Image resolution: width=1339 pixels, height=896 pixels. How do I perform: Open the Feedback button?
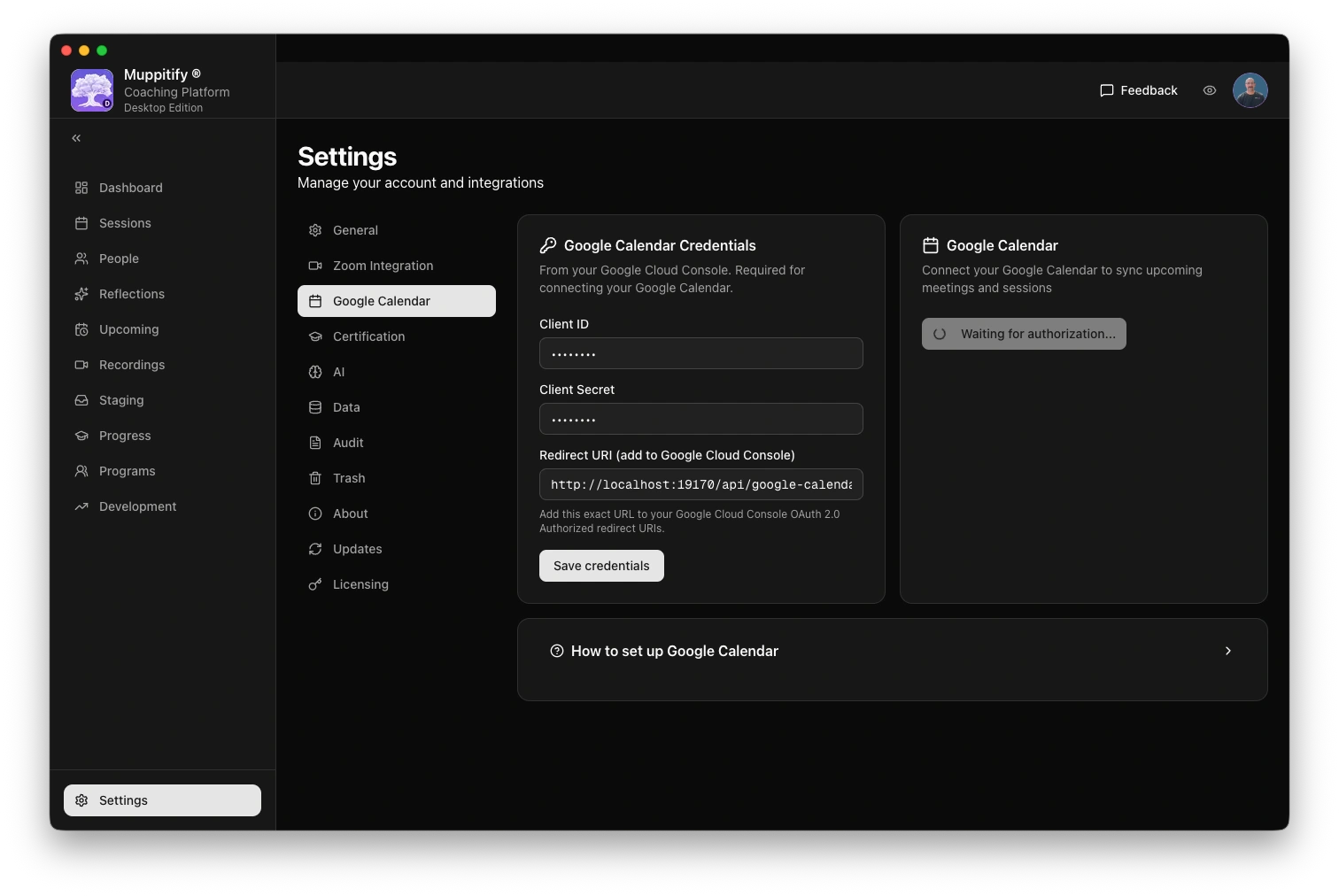(1138, 90)
